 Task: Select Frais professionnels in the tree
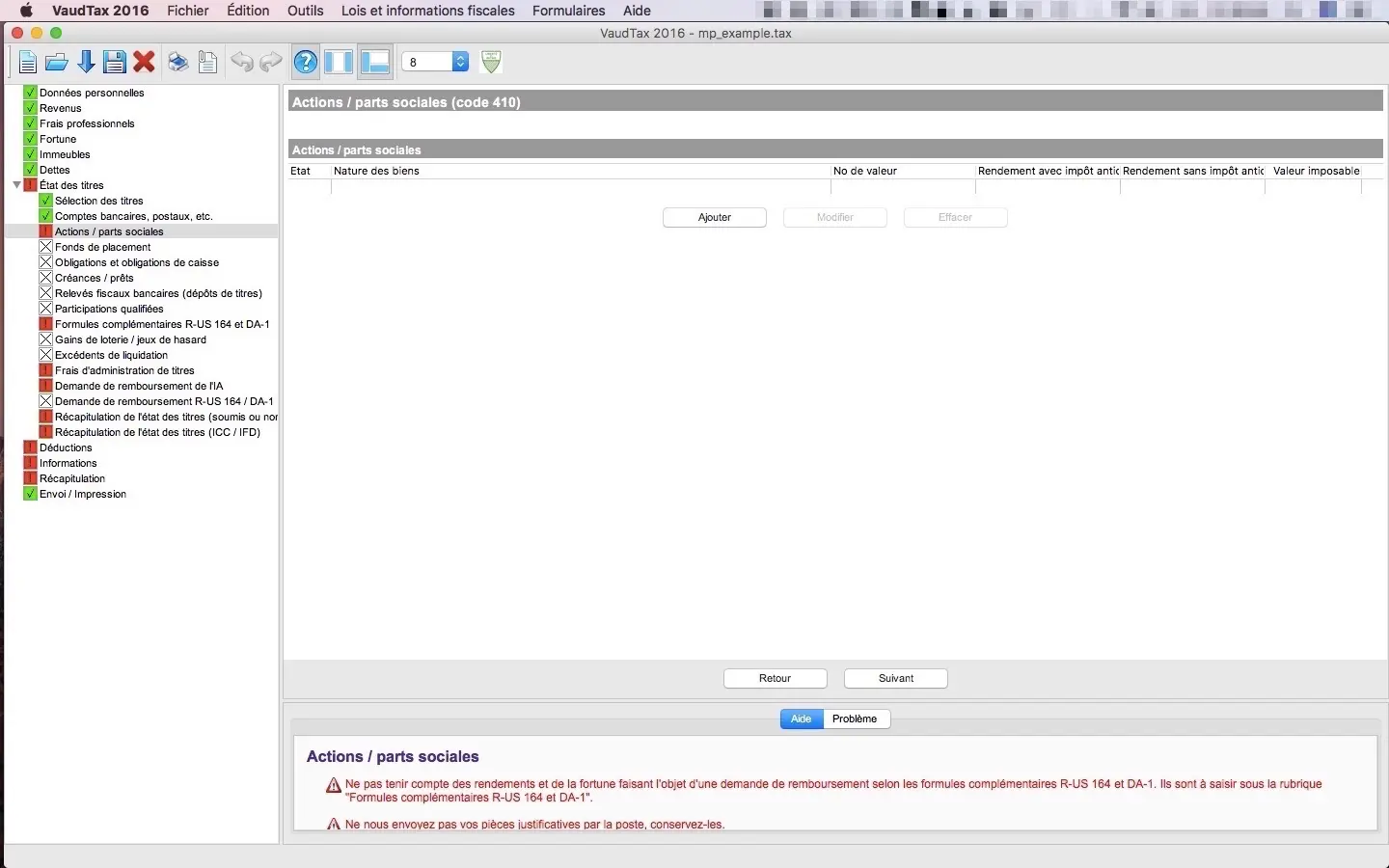pyautogui.click(x=87, y=123)
